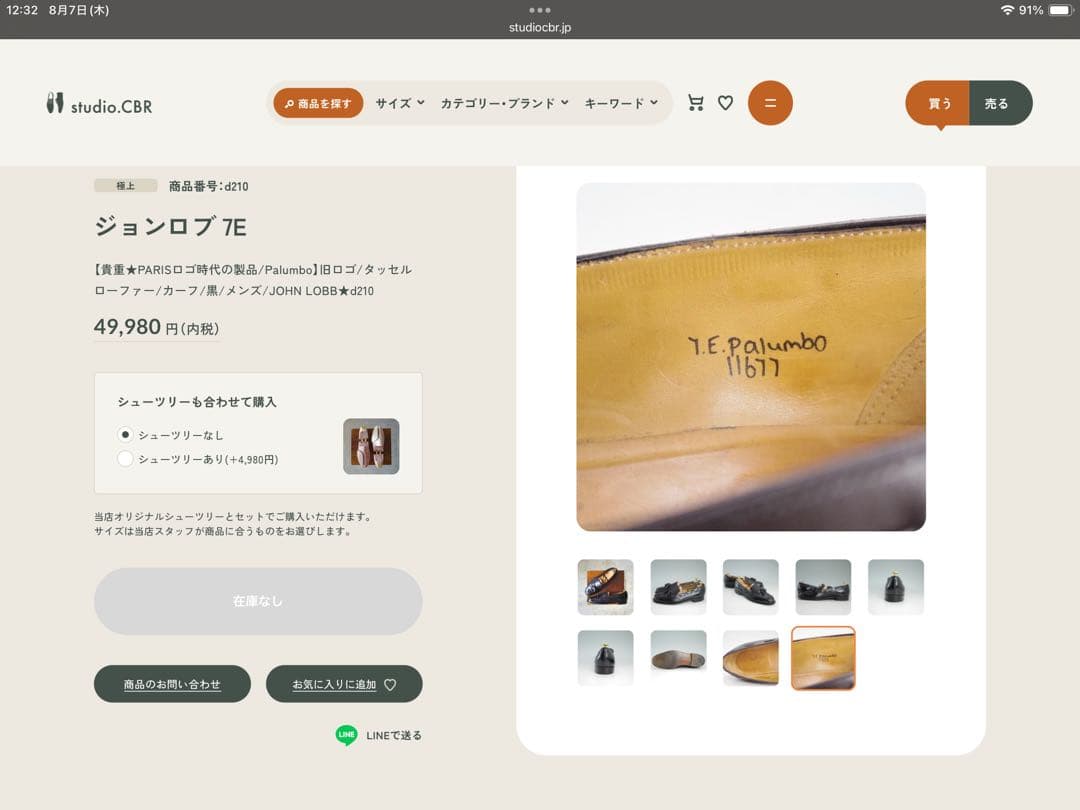The image size is (1080, 810).
Task: Switch to the 売る toggle side
Action: [998, 103]
